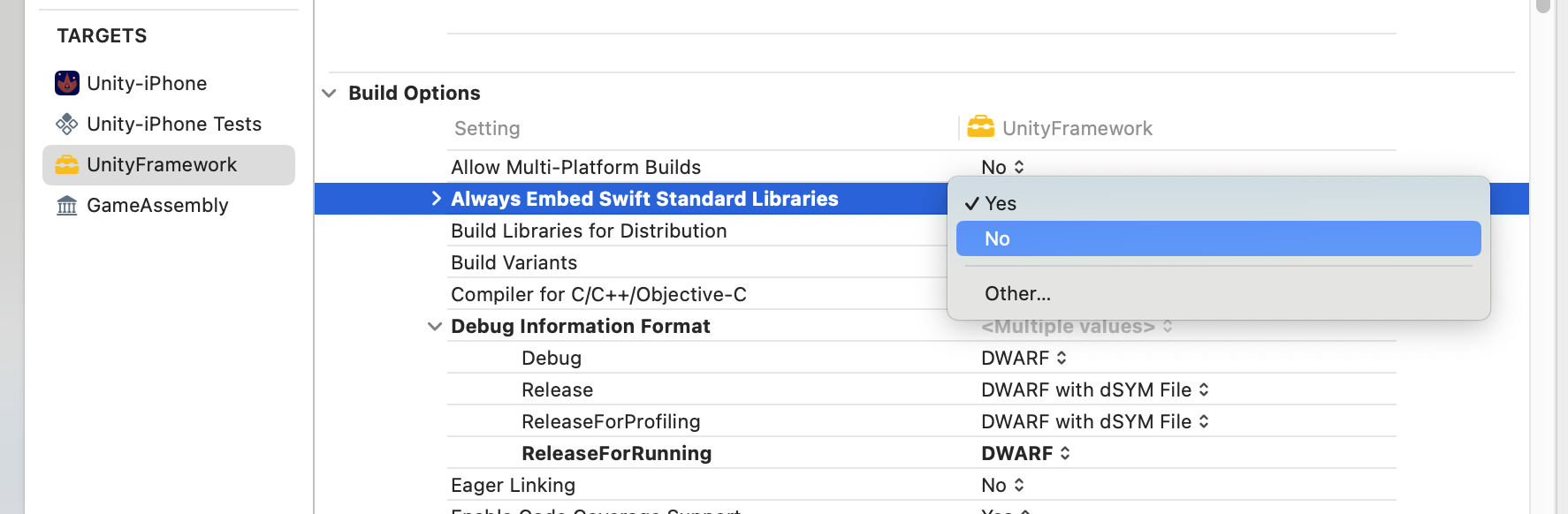
Task: Choose No in the popup menu
Action: tap(1219, 238)
